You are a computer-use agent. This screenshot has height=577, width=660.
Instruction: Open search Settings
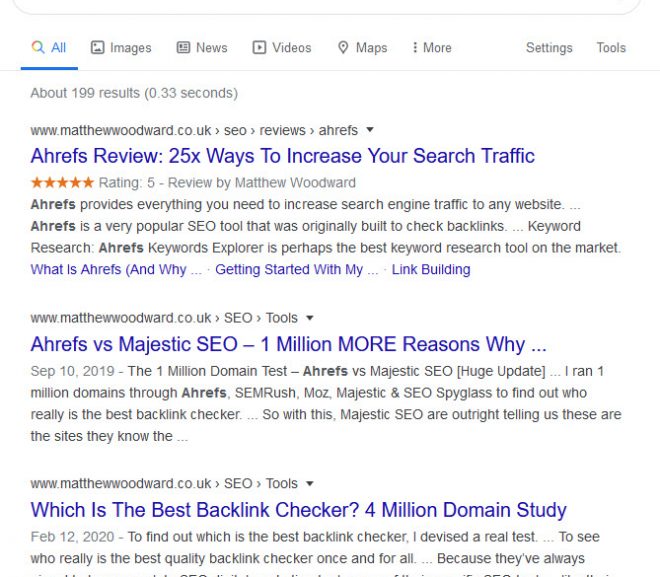(549, 48)
